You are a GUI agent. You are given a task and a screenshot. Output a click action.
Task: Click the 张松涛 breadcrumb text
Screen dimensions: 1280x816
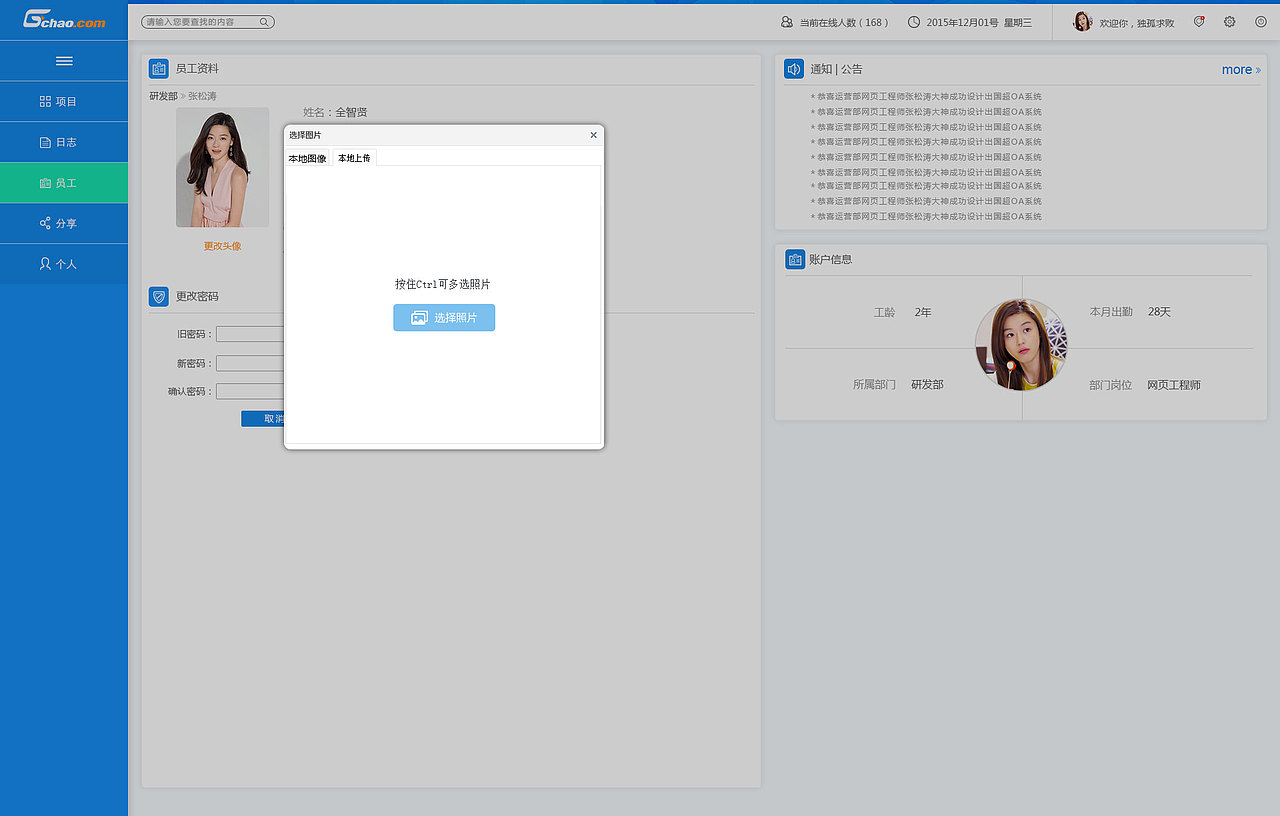tap(202, 96)
